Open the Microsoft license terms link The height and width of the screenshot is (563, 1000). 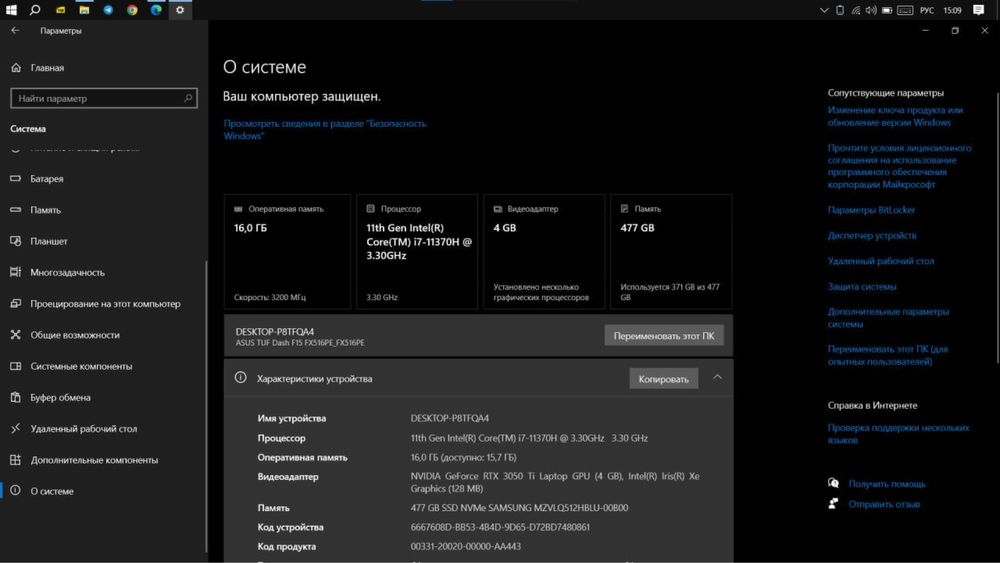[899, 166]
